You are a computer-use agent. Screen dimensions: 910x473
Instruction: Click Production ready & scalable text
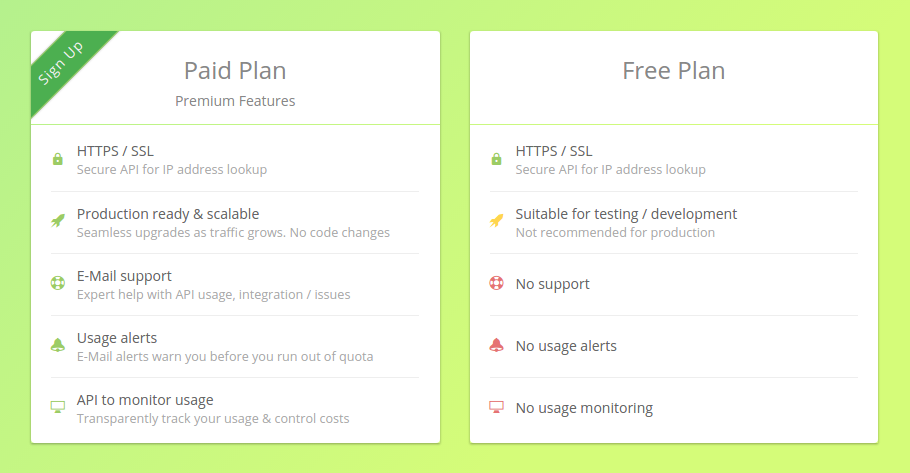click(x=168, y=214)
